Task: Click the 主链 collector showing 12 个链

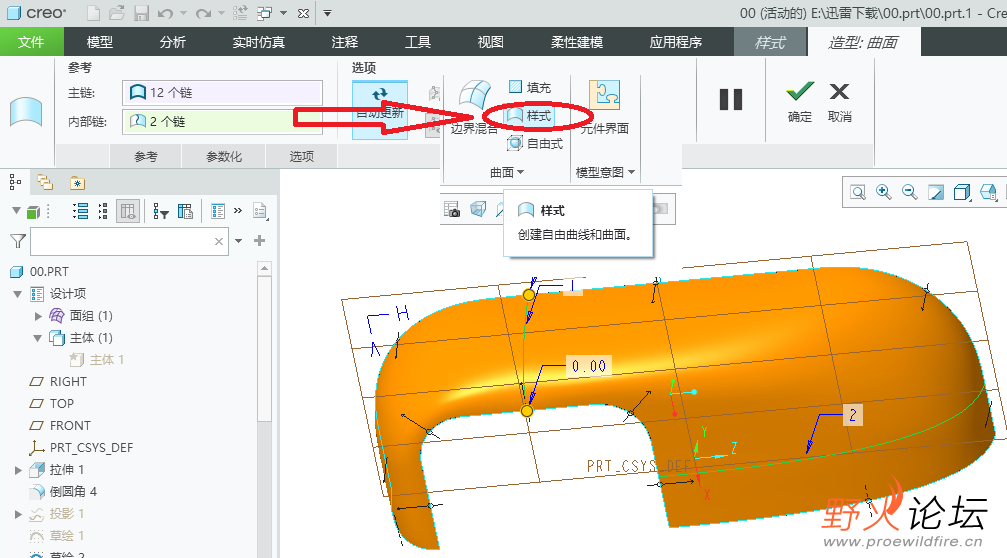Action: pyautogui.click(x=222, y=92)
